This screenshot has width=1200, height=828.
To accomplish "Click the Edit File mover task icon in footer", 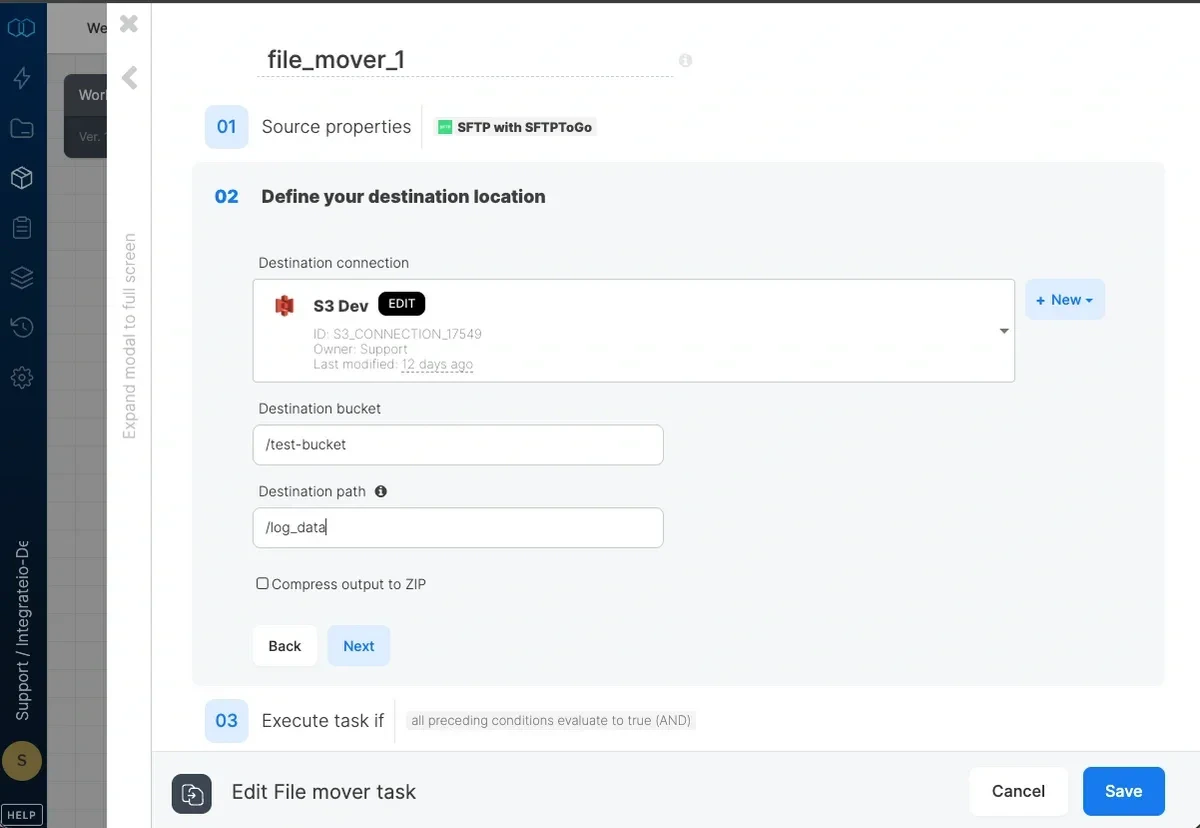I will tap(192, 794).
